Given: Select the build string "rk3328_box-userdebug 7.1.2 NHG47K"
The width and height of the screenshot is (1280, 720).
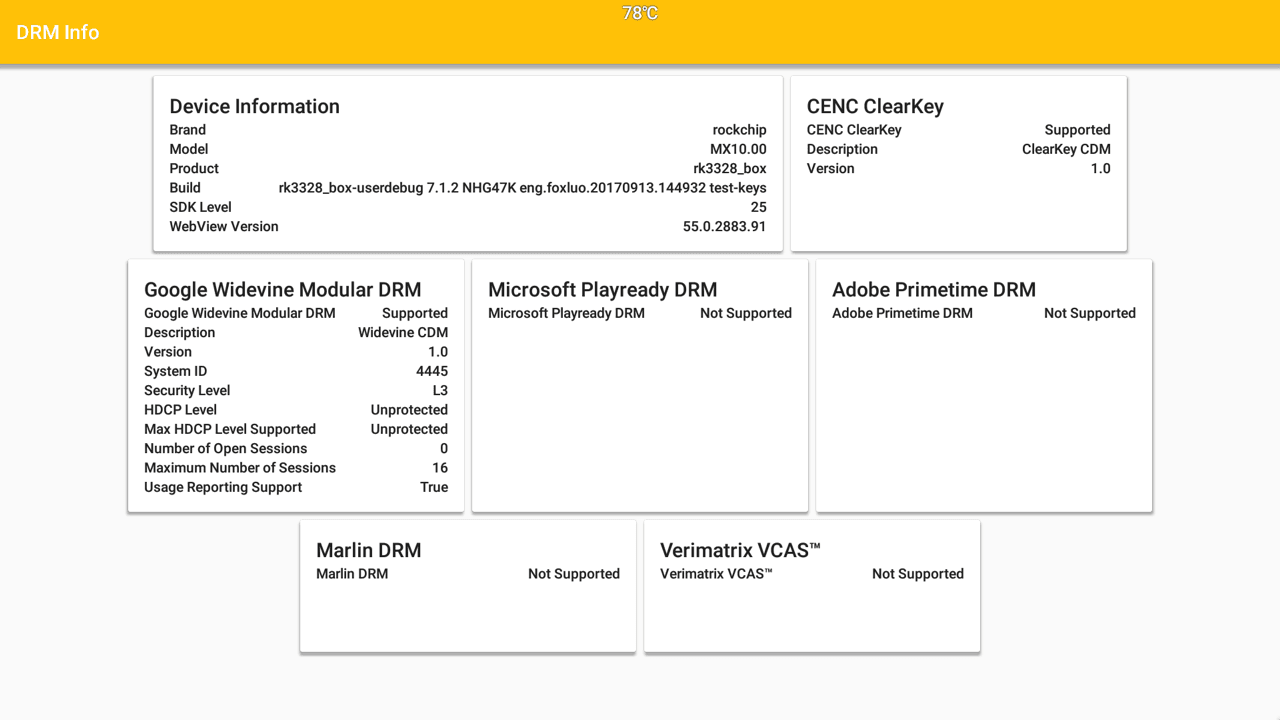Looking at the screenshot, I should [x=397, y=188].
